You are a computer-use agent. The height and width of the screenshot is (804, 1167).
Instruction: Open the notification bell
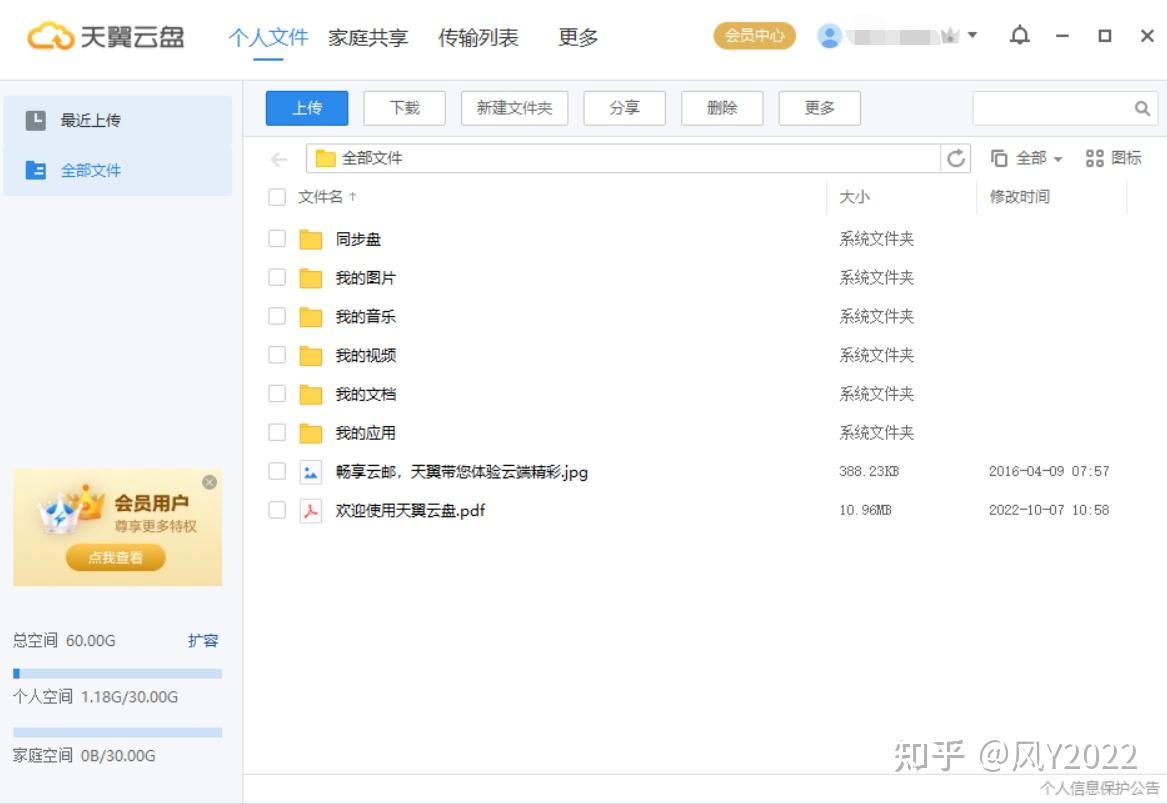coord(1020,35)
